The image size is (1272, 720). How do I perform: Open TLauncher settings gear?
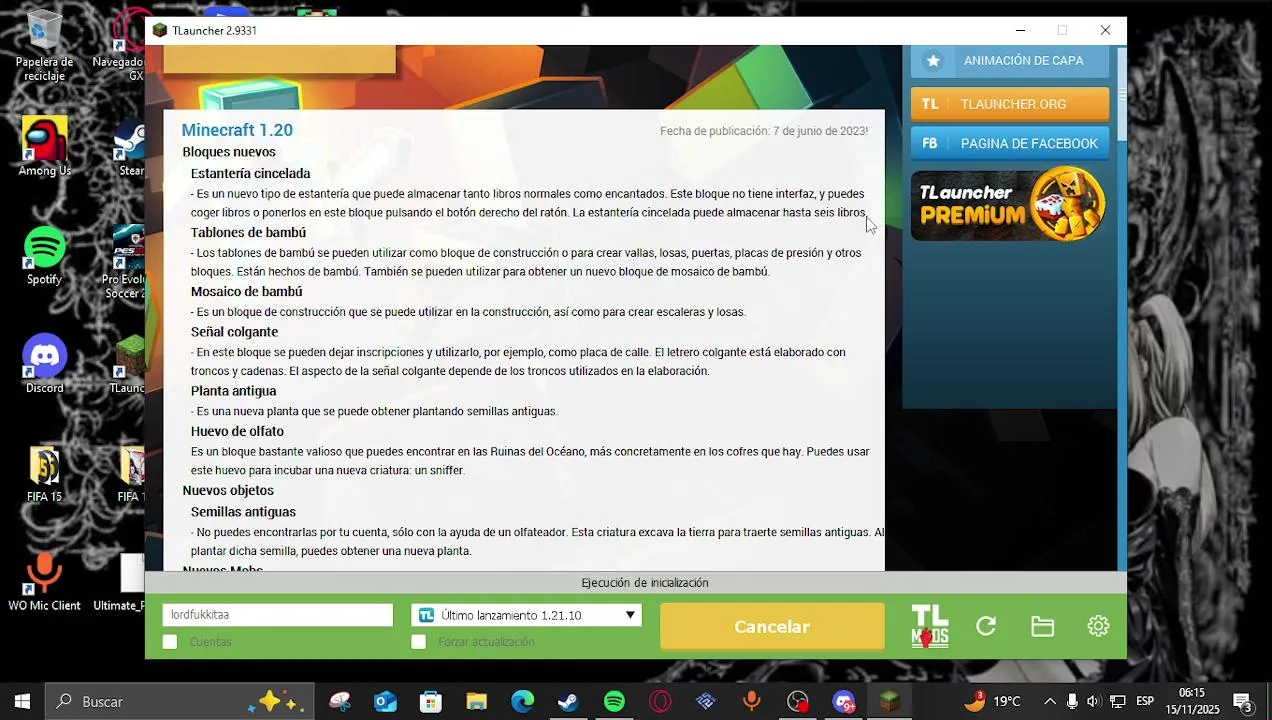coord(1098,626)
